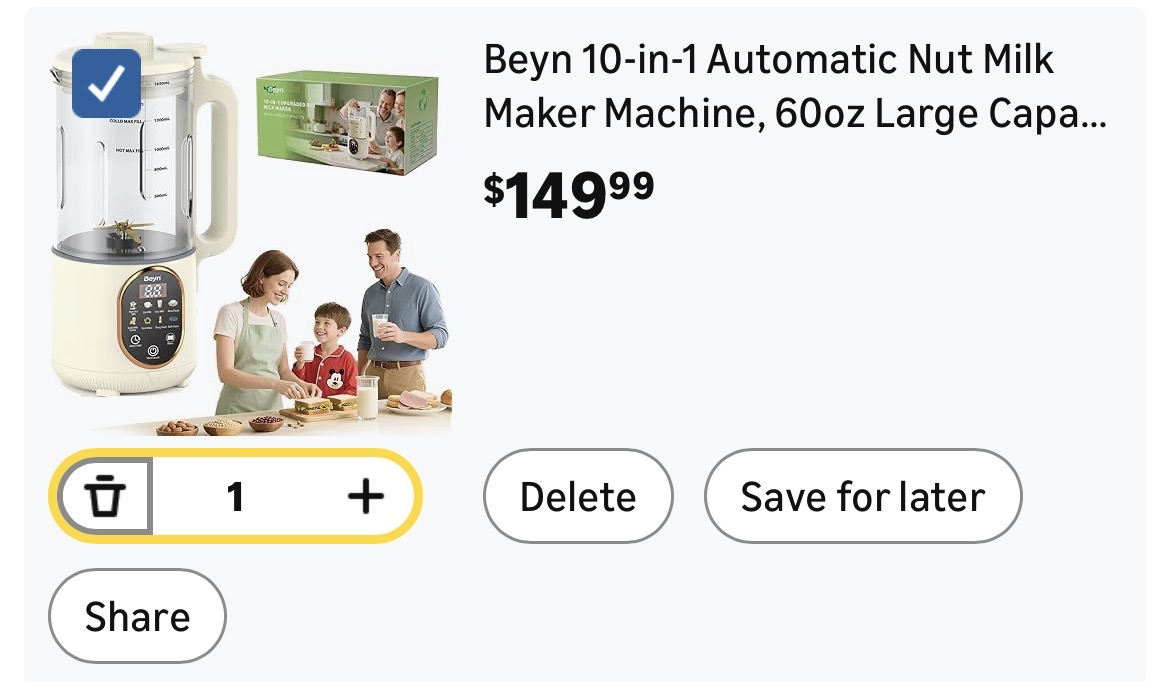Viewport: 1170px width, 682px height.
Task: Increase quantity with the plus icon
Action: (x=365, y=496)
